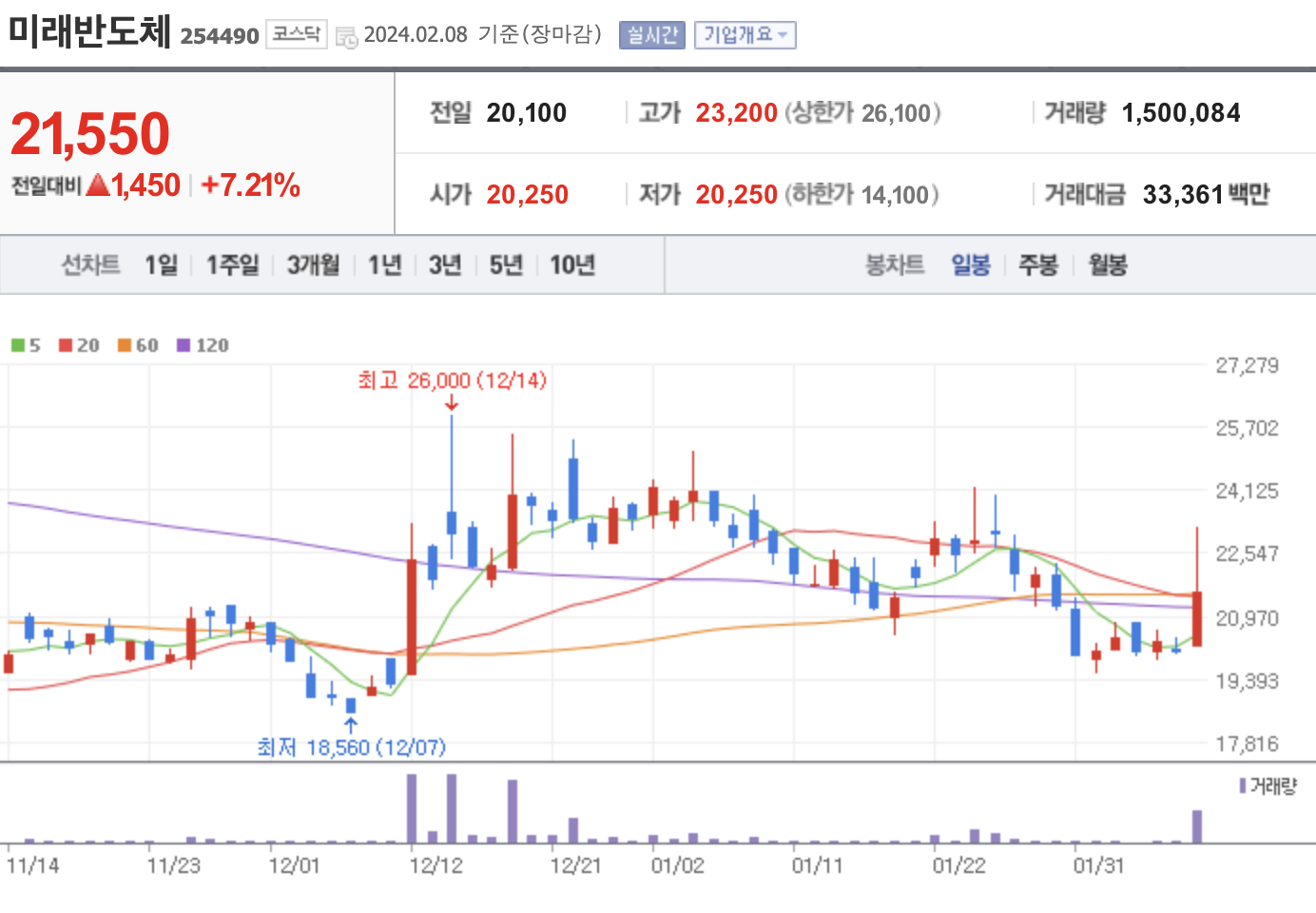Click the 코스닥 market badge
The width and height of the screenshot is (1316, 913).
click(x=296, y=34)
